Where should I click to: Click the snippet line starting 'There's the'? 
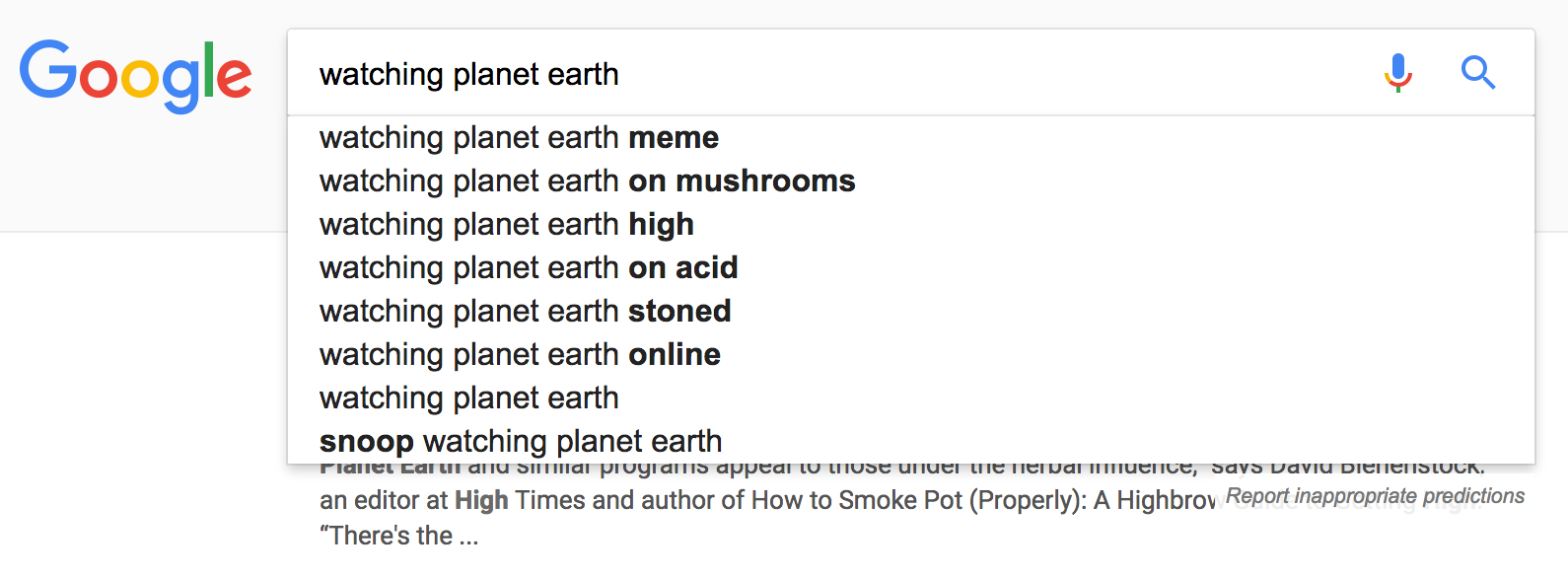coord(398,536)
